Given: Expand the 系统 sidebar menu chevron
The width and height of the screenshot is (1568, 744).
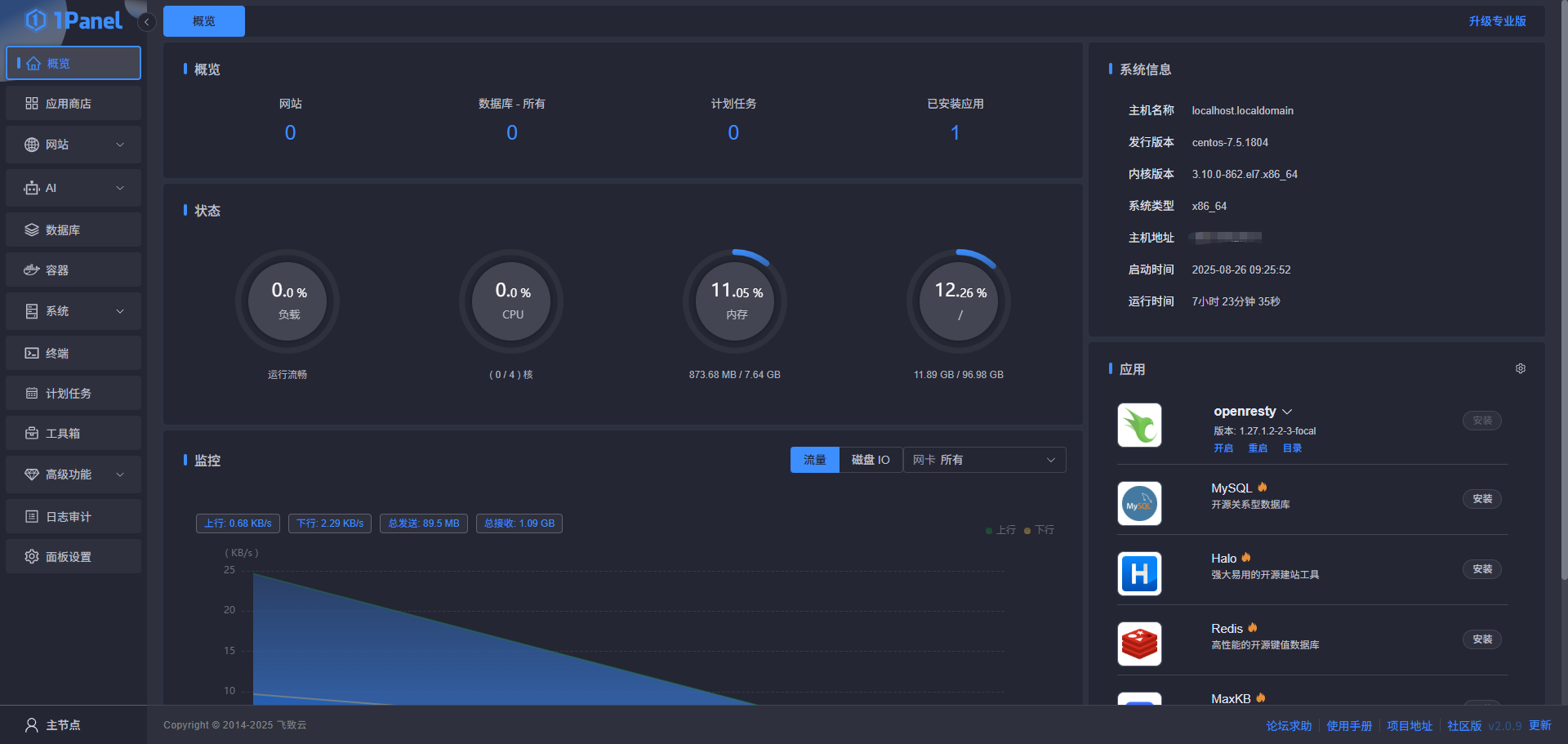Looking at the screenshot, I should [x=120, y=311].
